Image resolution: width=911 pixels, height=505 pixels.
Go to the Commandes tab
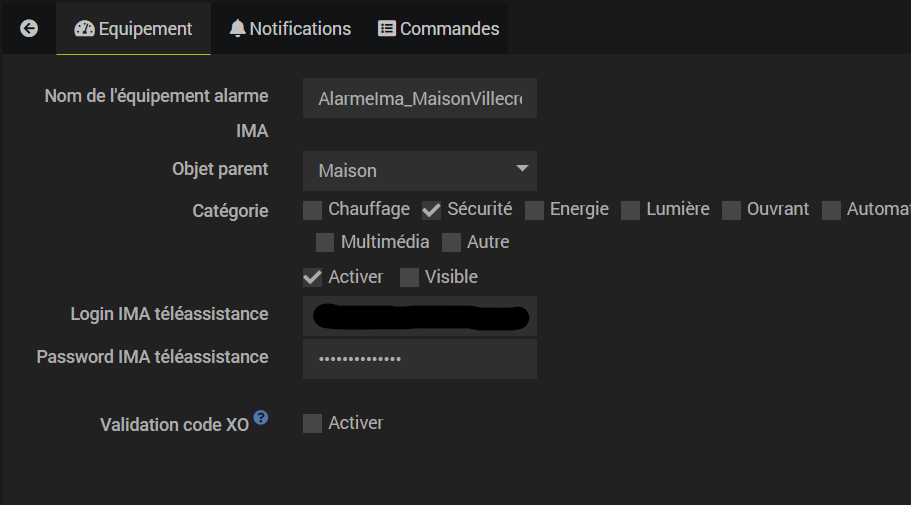pos(439,29)
